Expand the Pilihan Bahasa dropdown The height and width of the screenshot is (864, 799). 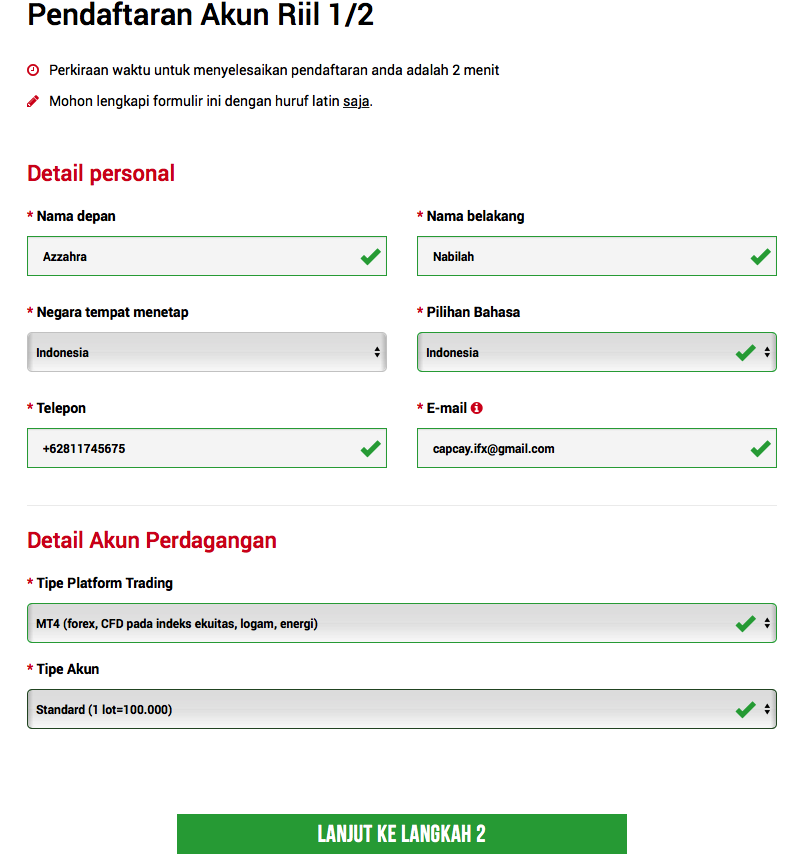(x=596, y=352)
